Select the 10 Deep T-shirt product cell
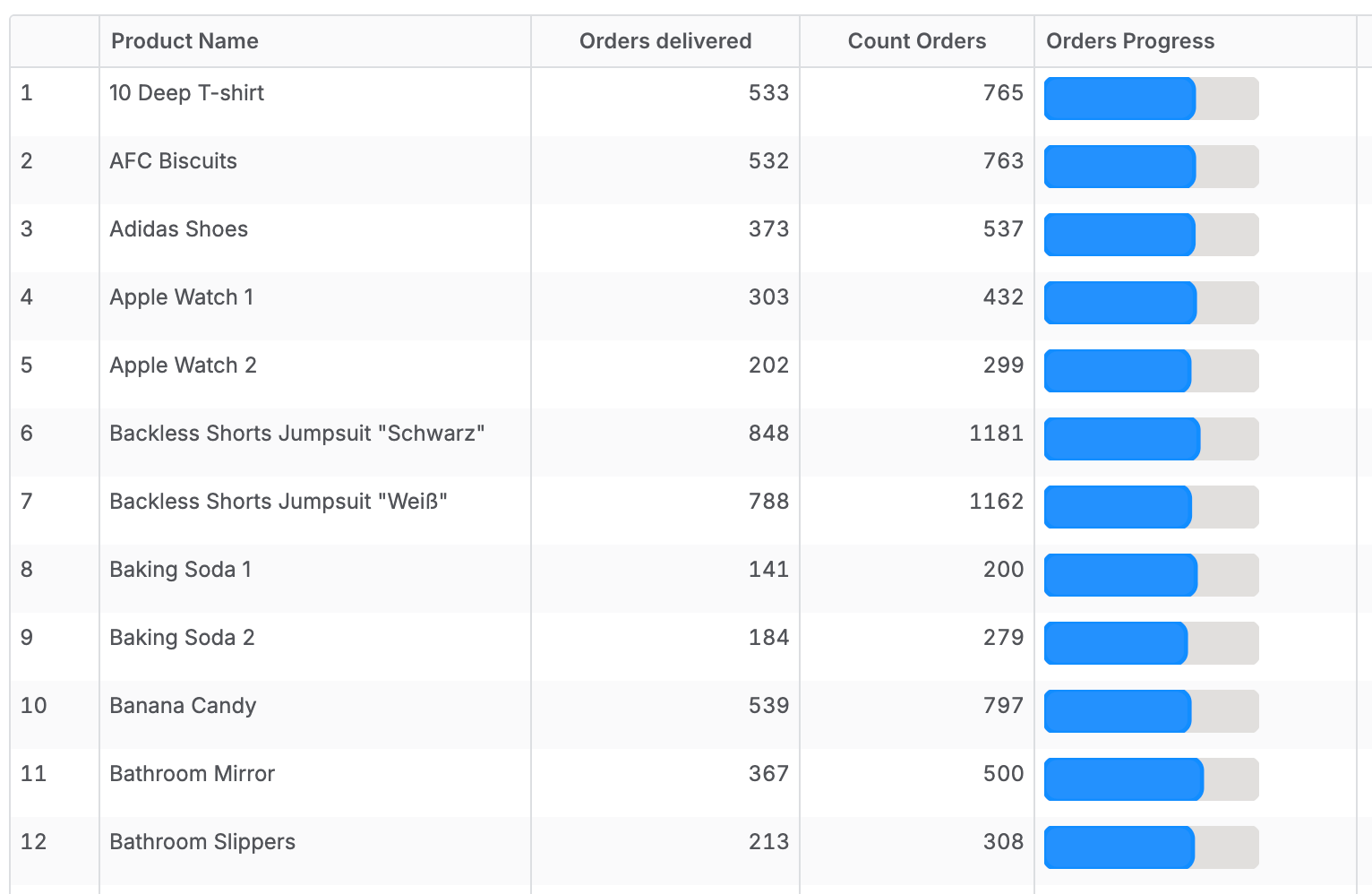Screen dimensions: 1372x894 [x=314, y=101]
